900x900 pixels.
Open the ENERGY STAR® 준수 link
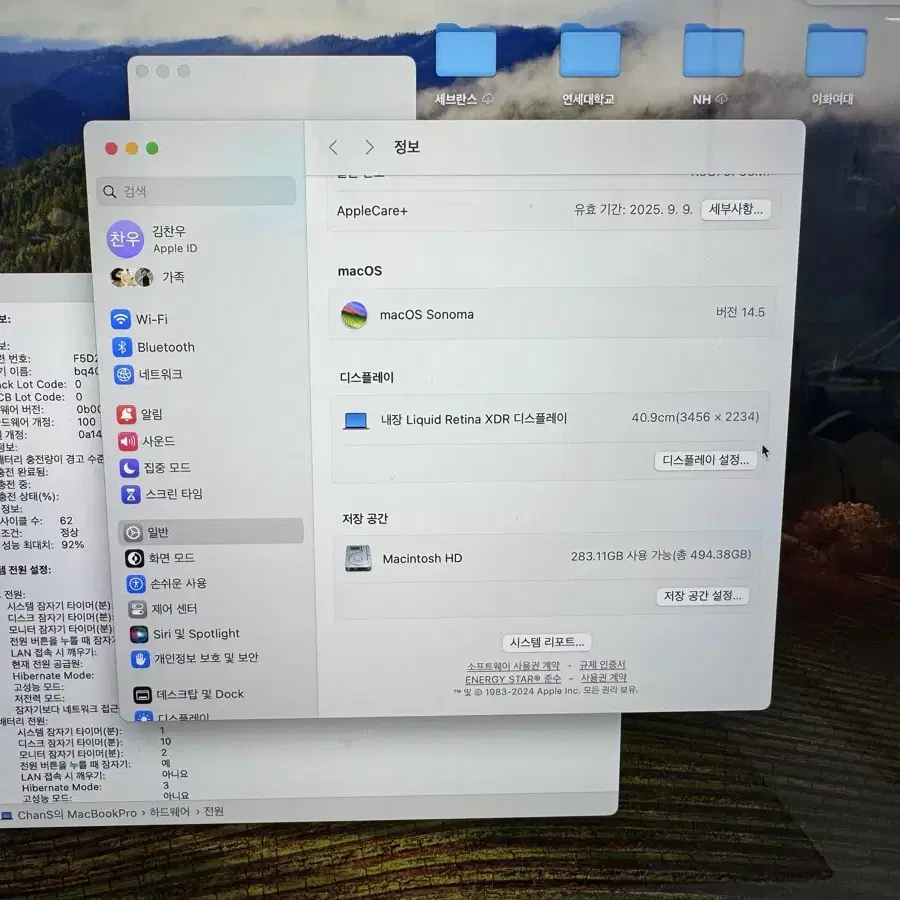click(x=513, y=679)
